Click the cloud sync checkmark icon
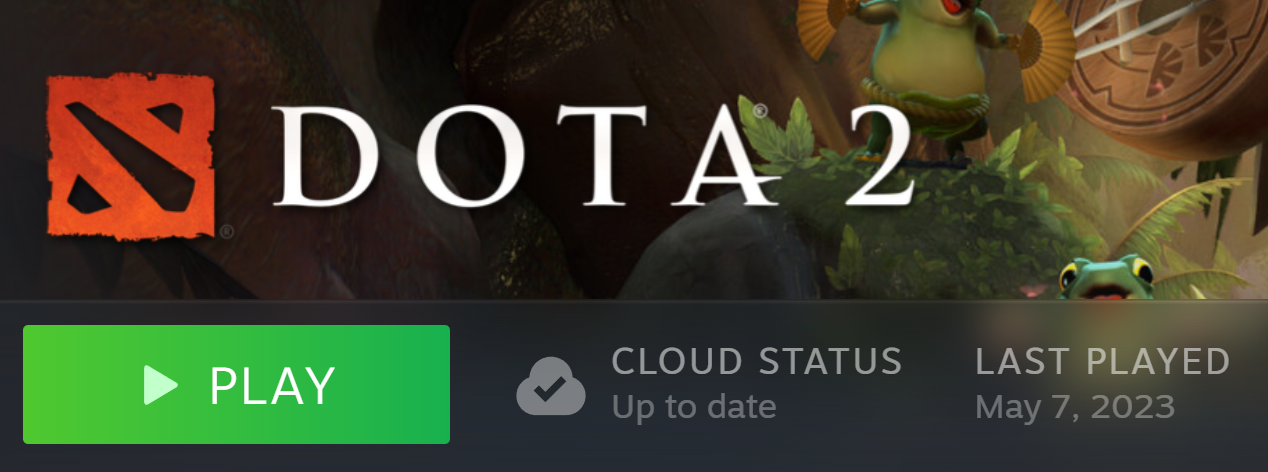 [x=550, y=386]
